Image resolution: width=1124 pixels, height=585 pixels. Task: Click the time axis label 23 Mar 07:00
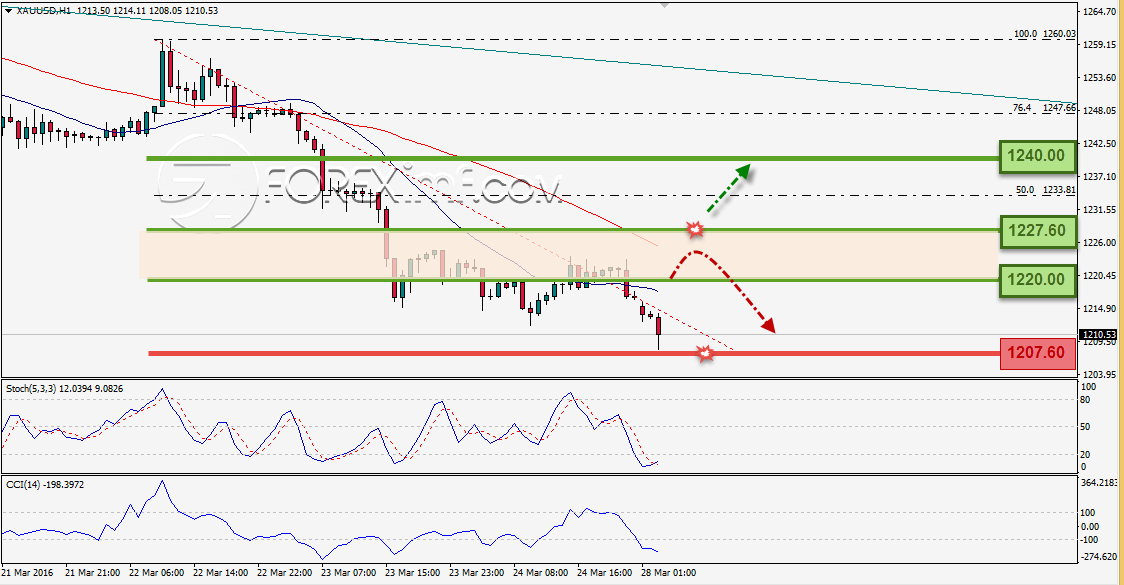pos(348,573)
